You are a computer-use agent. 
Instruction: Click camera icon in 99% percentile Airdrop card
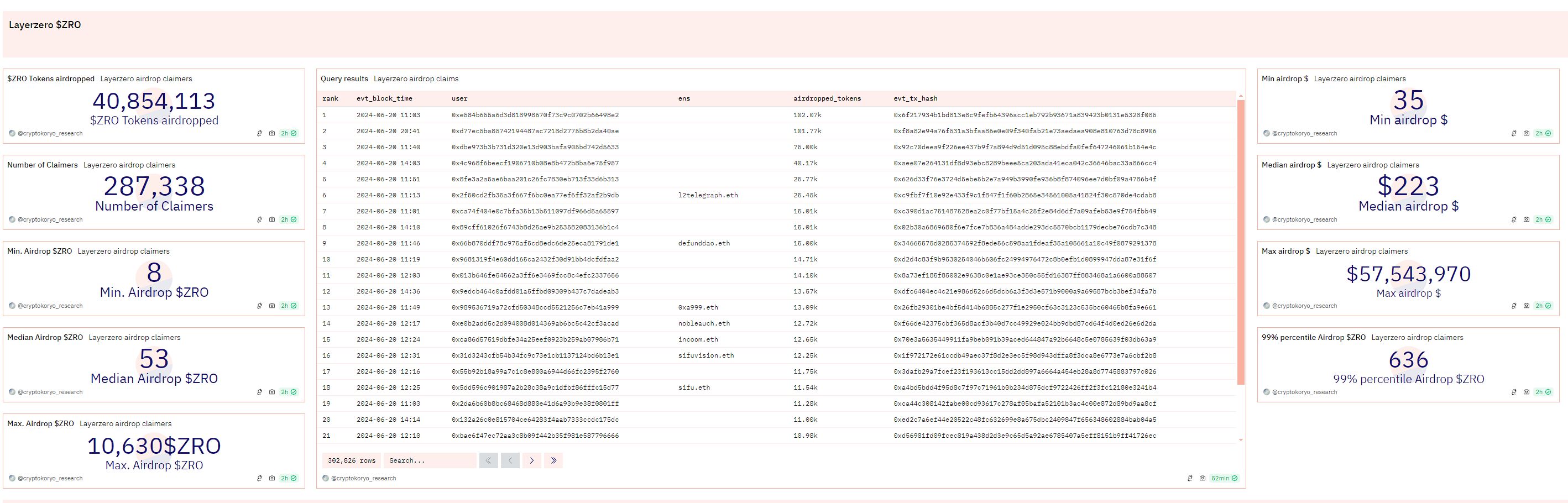tap(1526, 392)
